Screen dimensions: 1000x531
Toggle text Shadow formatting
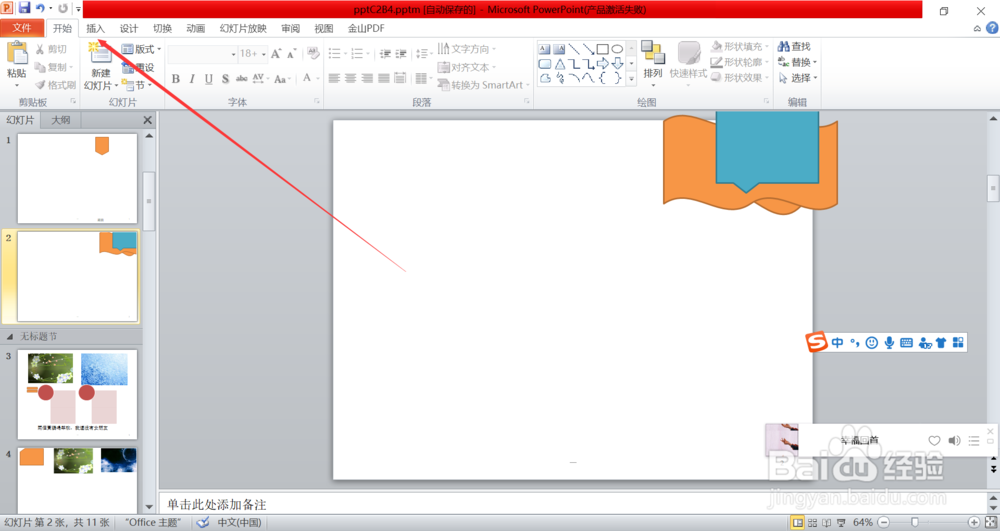click(x=225, y=79)
